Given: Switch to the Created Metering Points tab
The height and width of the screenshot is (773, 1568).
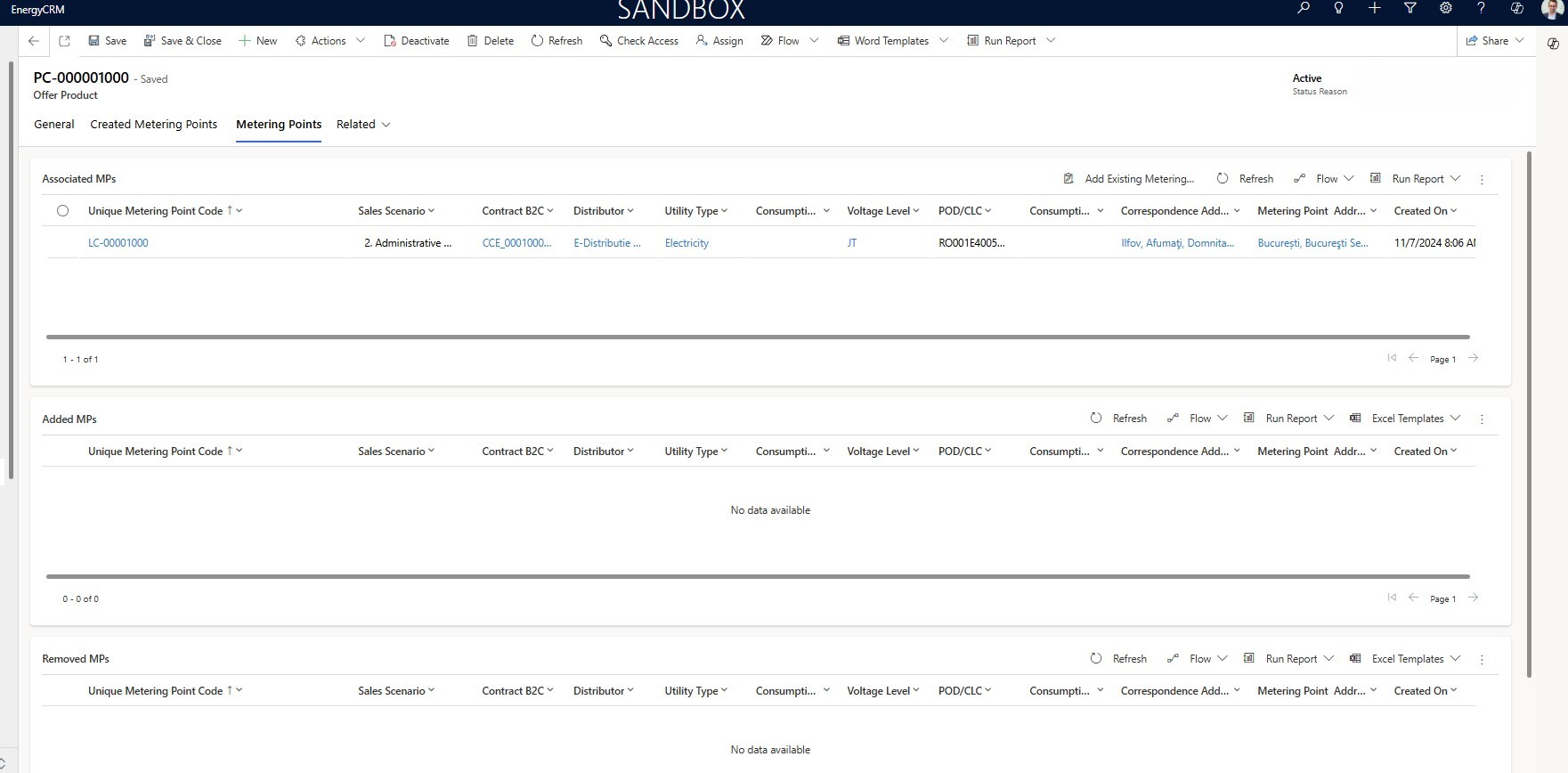Looking at the screenshot, I should pos(153,125).
